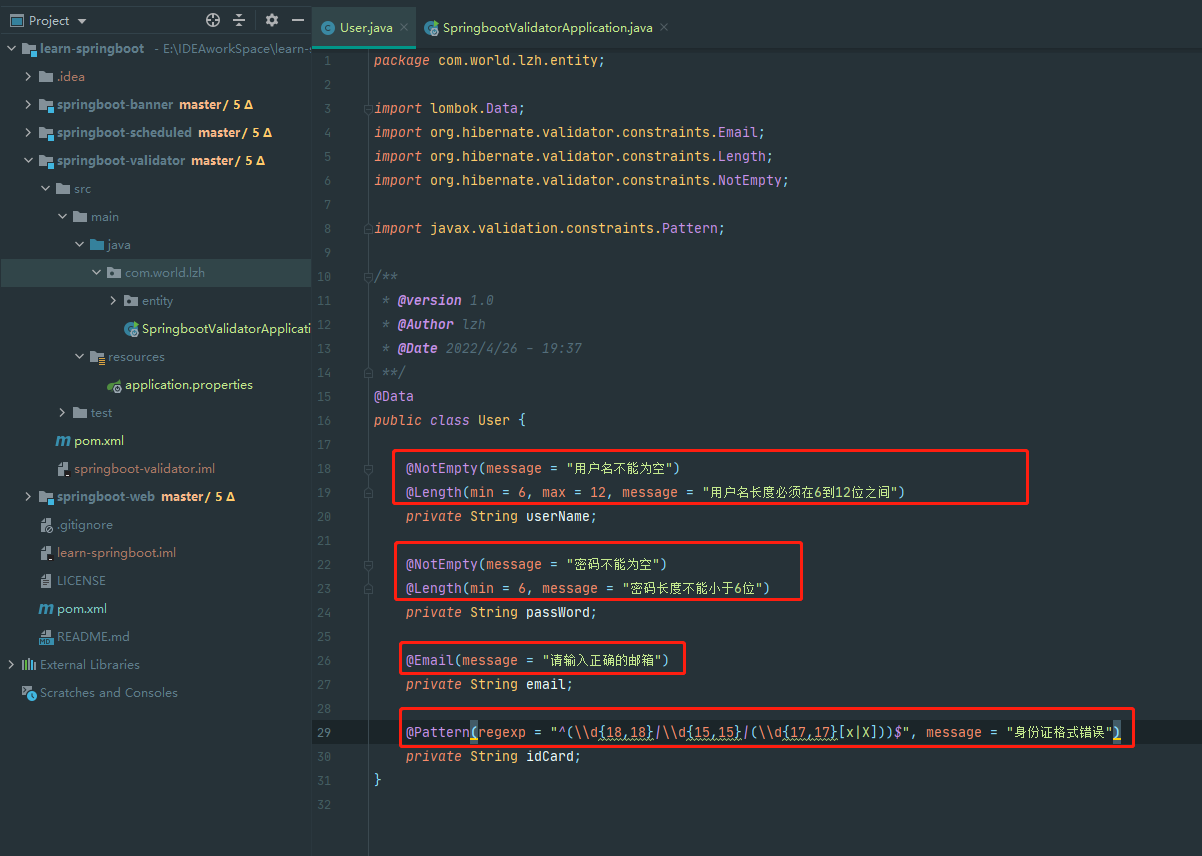
Task: Click 'private String idCard;' line
Action: click(x=493, y=757)
